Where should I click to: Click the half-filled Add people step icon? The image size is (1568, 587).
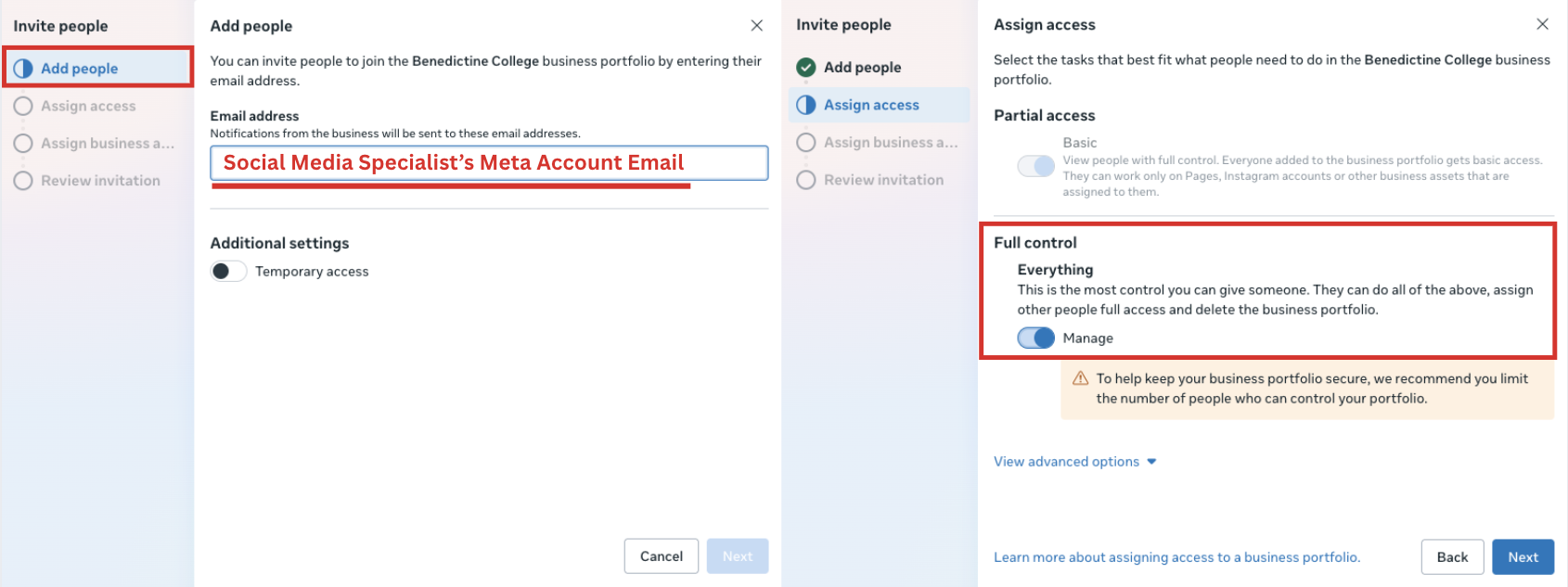click(23, 69)
